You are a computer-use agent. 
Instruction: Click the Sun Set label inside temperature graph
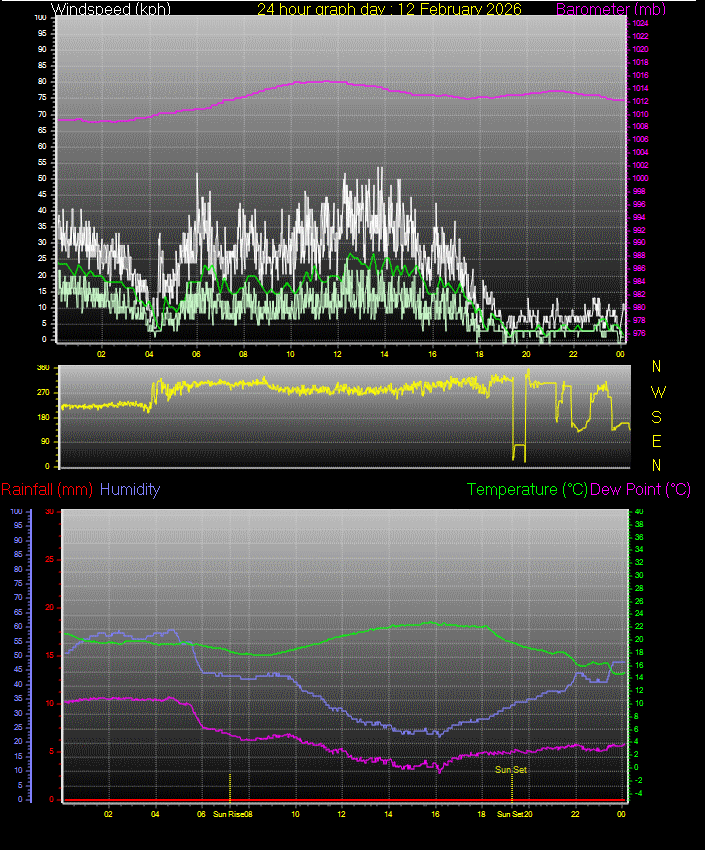point(510,770)
